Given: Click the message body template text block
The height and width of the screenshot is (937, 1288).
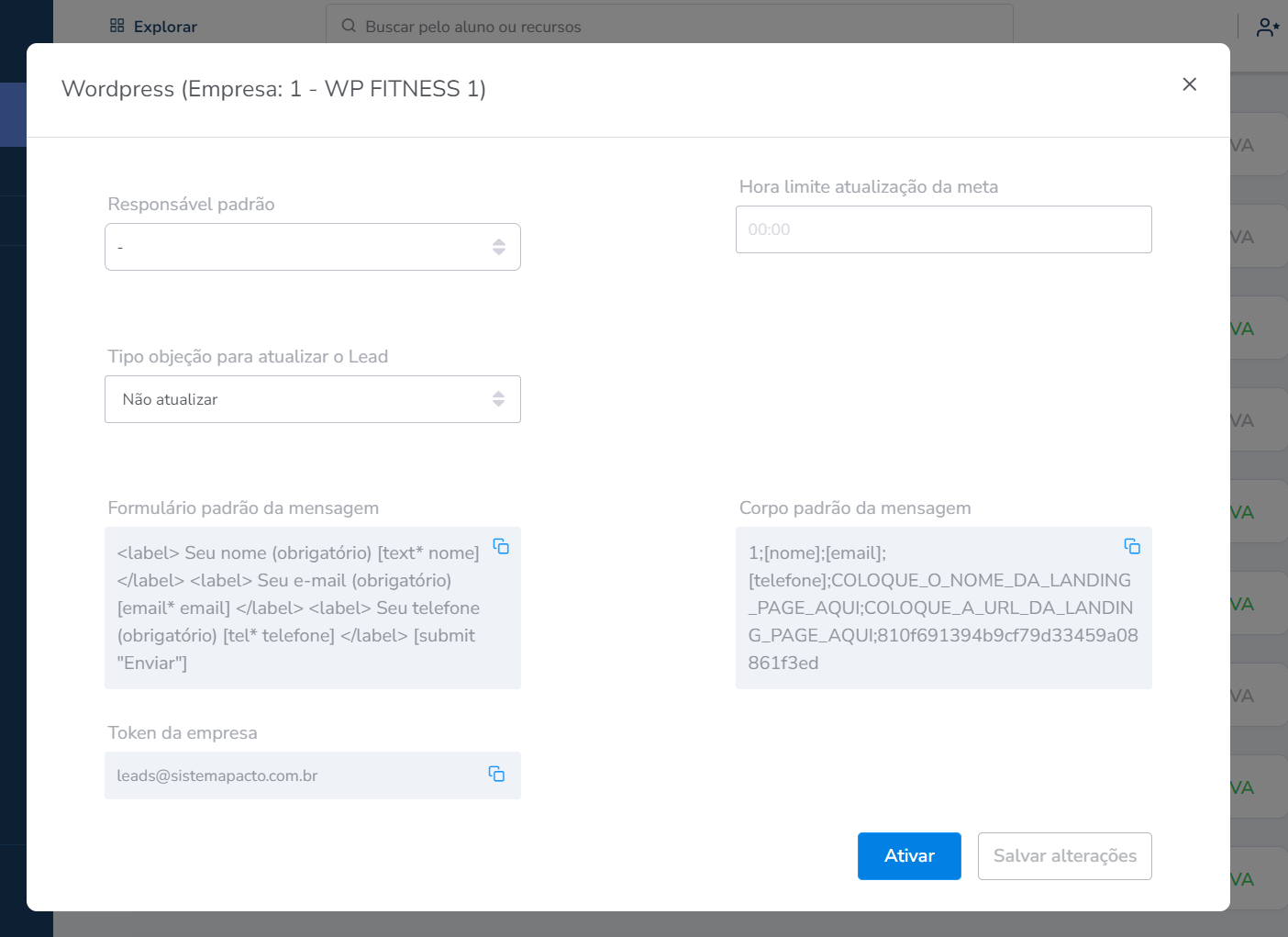Looking at the screenshot, I should coord(936,608).
